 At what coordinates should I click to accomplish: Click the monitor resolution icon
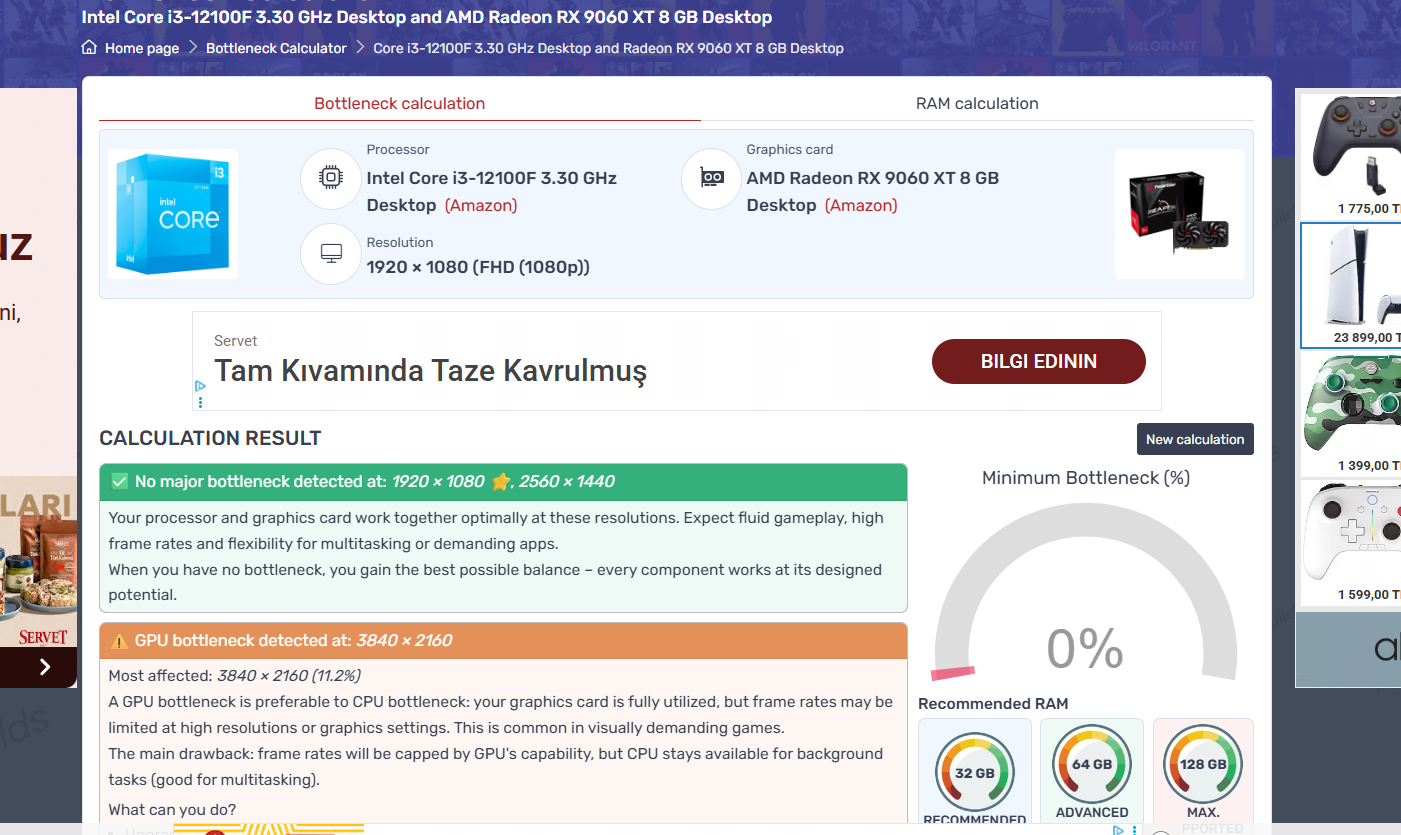pos(330,253)
